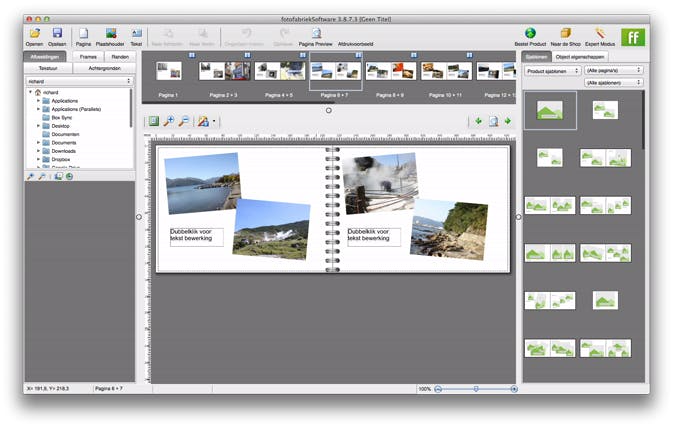Open the (Alle pagina's) dropdown
Viewport: 674px width, 428px height.
tap(614, 70)
